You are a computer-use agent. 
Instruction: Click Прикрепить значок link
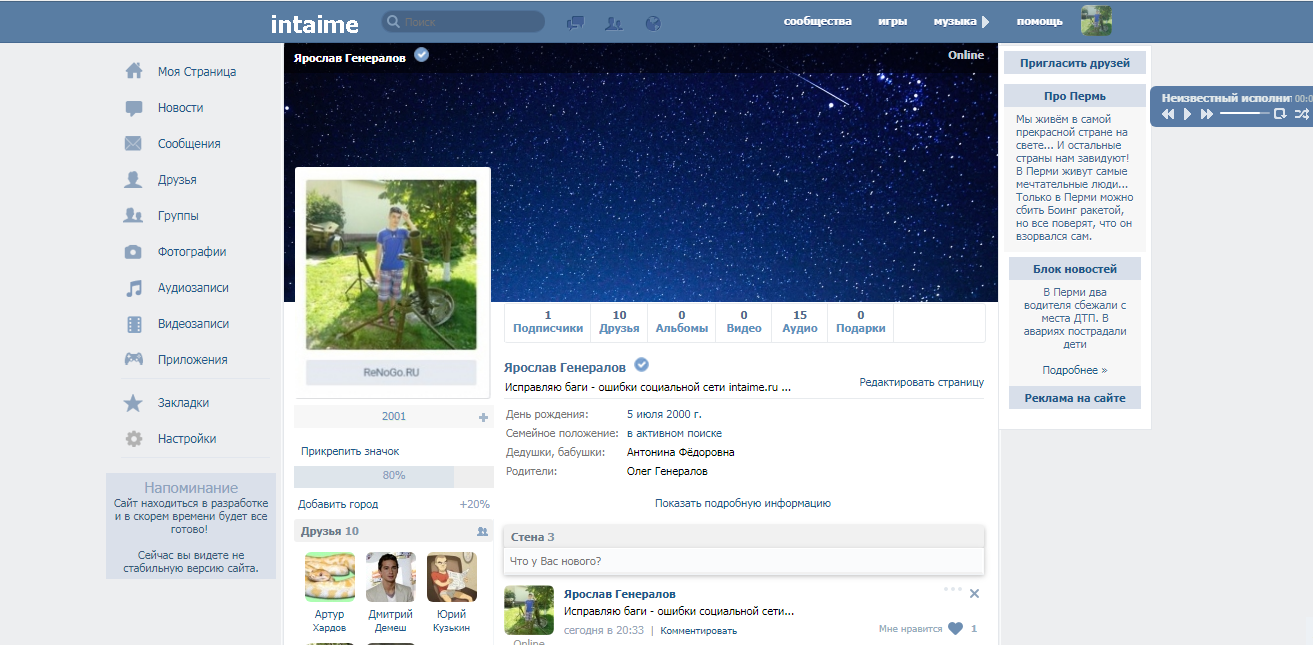350,451
